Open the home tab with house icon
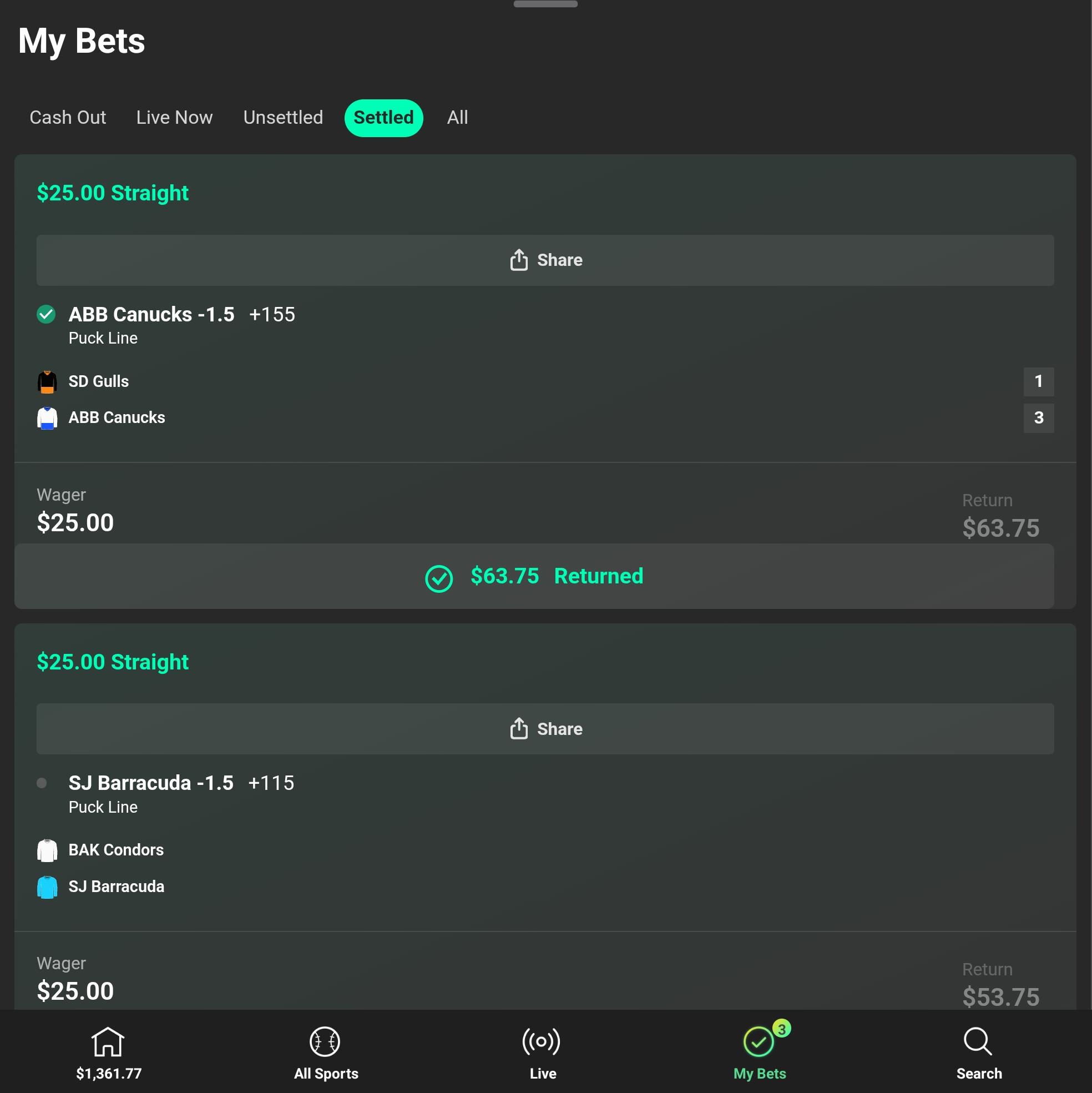Screen dimensions: 1092x1093 point(108,1041)
